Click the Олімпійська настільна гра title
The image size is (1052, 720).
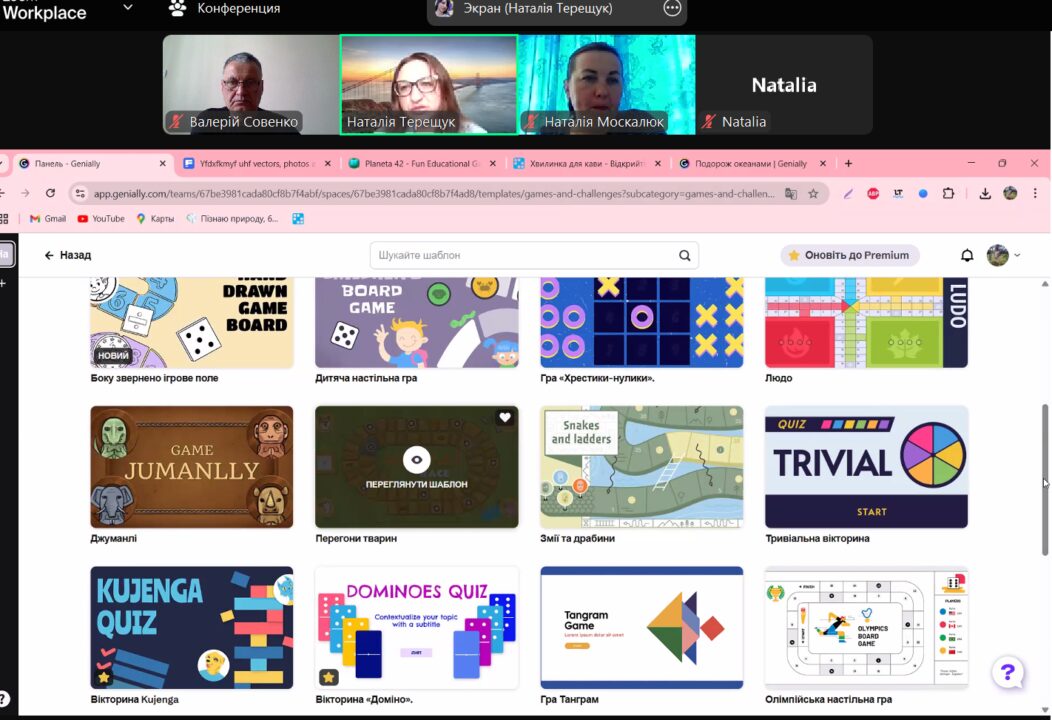click(829, 699)
